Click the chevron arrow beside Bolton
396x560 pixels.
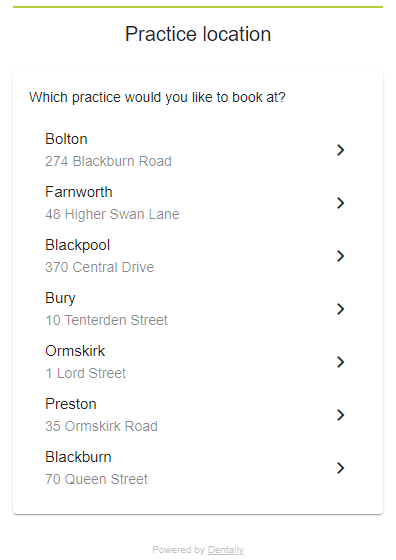(x=340, y=150)
